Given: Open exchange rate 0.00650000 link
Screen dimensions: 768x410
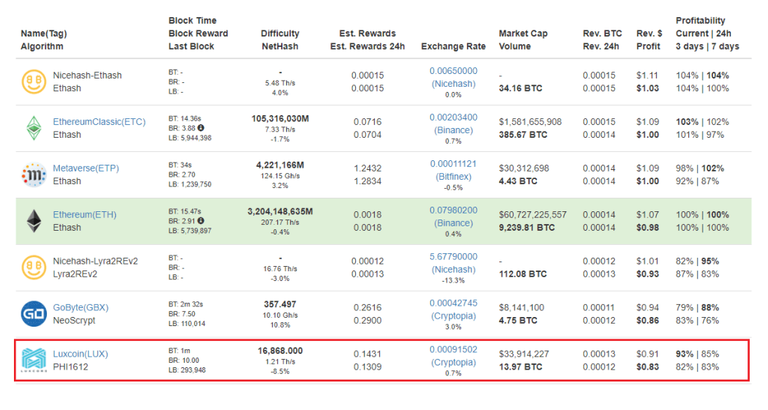Looking at the screenshot, I should pyautogui.click(x=453, y=71).
